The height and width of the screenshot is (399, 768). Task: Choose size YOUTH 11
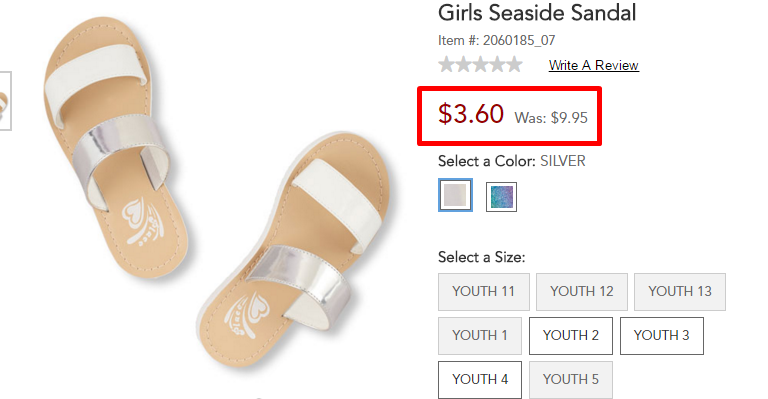(x=484, y=292)
